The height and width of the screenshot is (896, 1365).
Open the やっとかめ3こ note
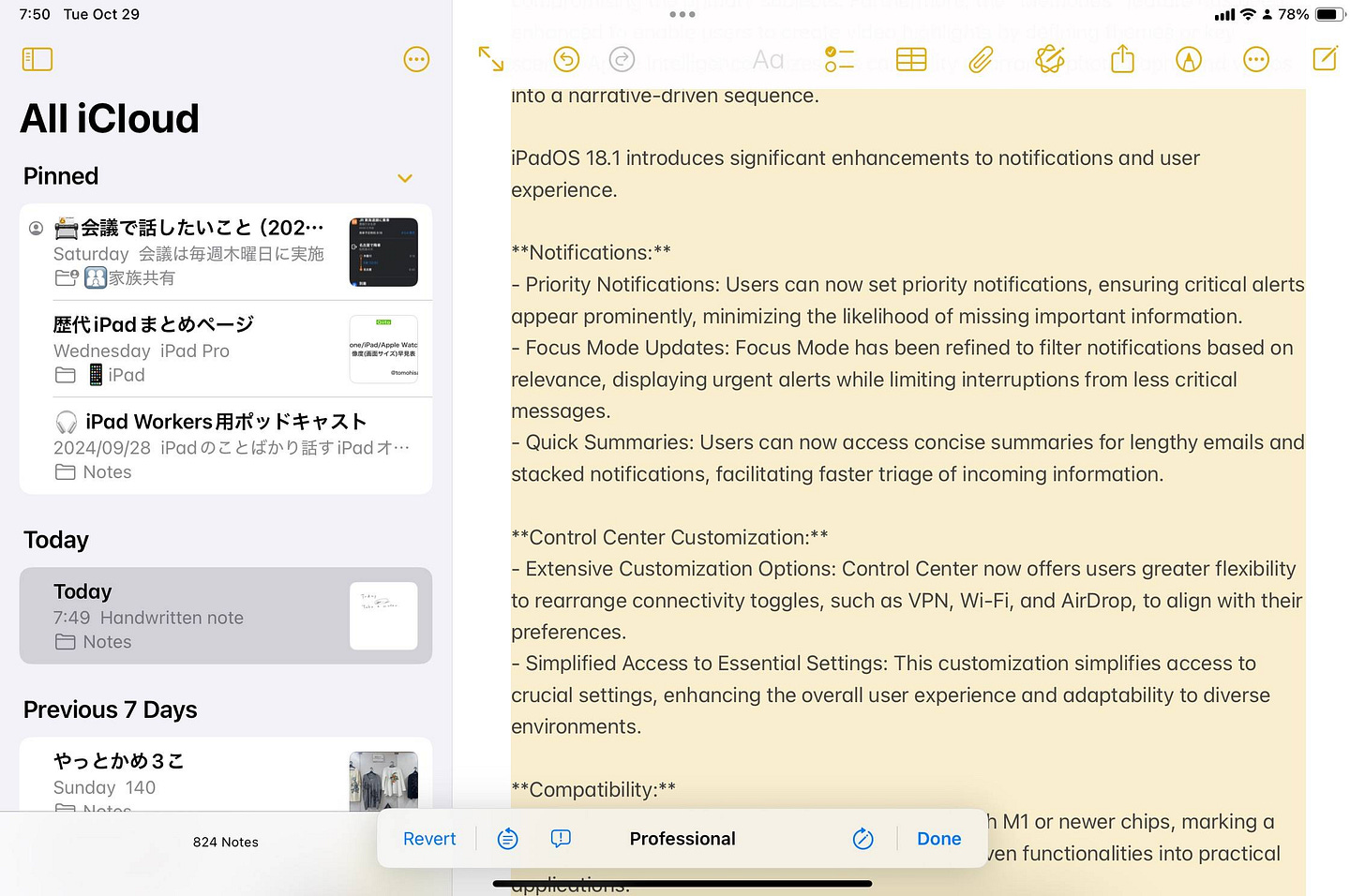tap(226, 775)
